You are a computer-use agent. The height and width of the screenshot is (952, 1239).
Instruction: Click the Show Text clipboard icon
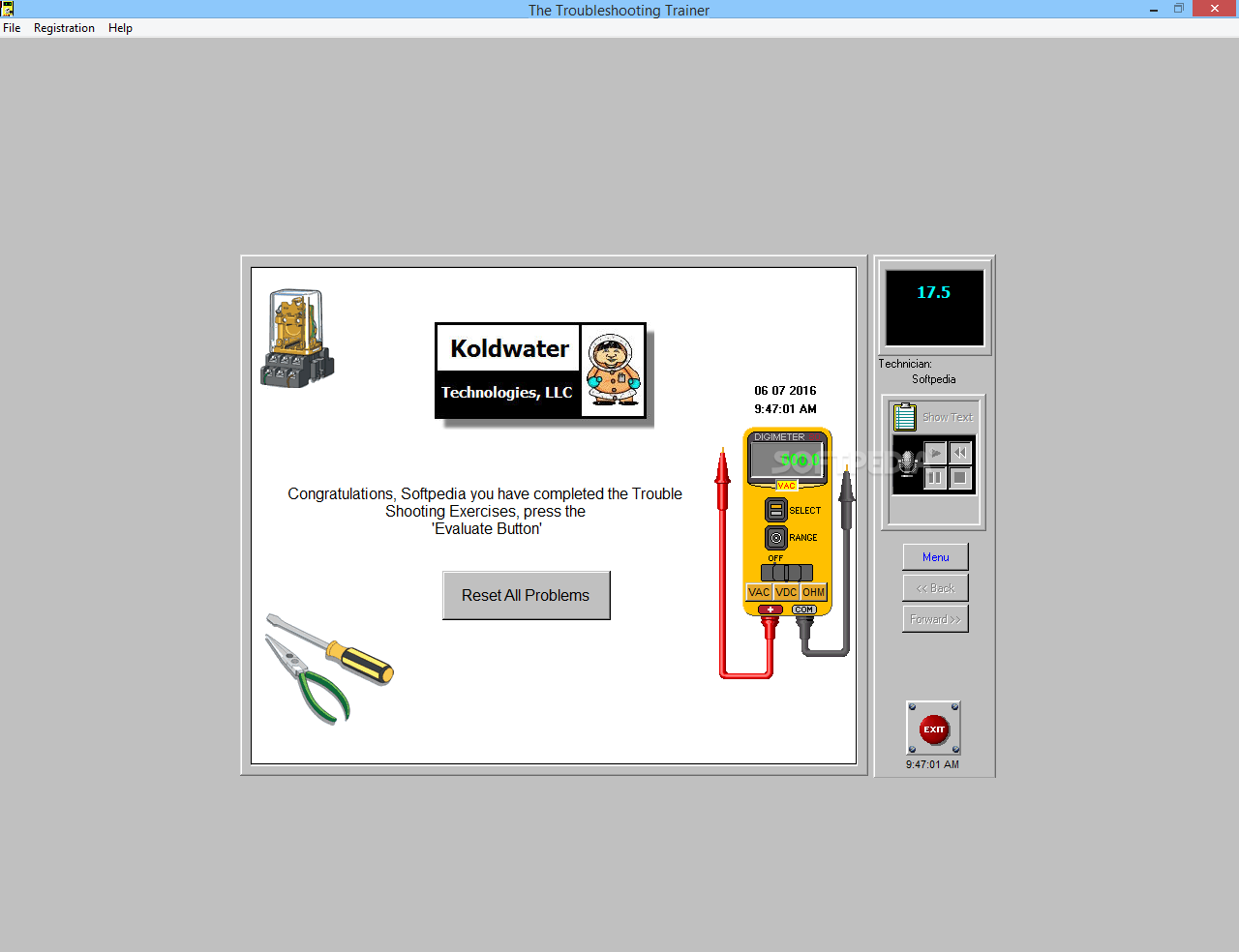coord(905,417)
